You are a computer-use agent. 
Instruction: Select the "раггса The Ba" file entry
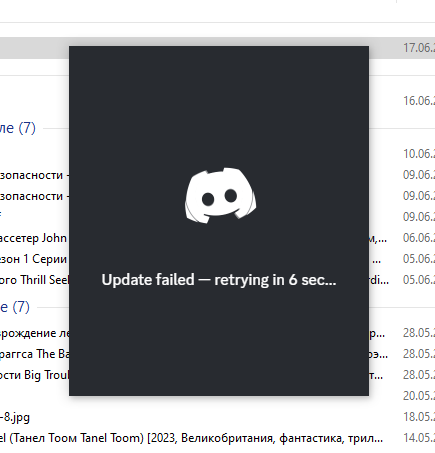[x=34, y=354]
